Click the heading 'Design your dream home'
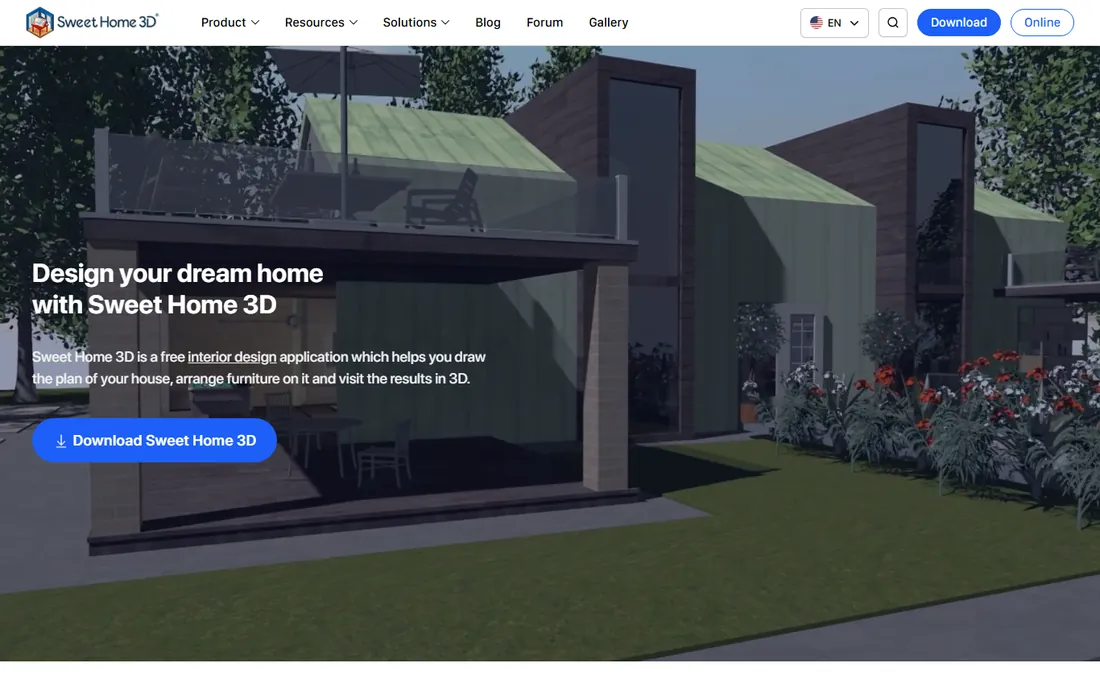 coord(177,273)
